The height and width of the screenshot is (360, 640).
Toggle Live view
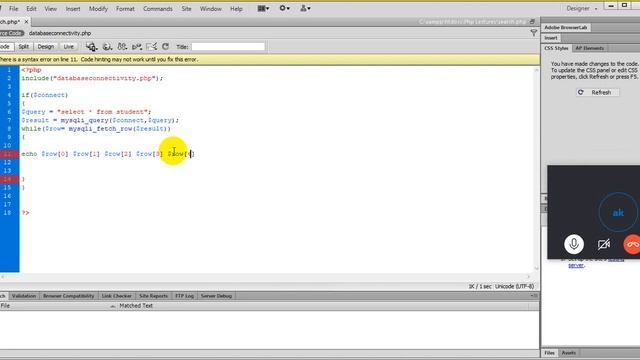tap(68, 47)
